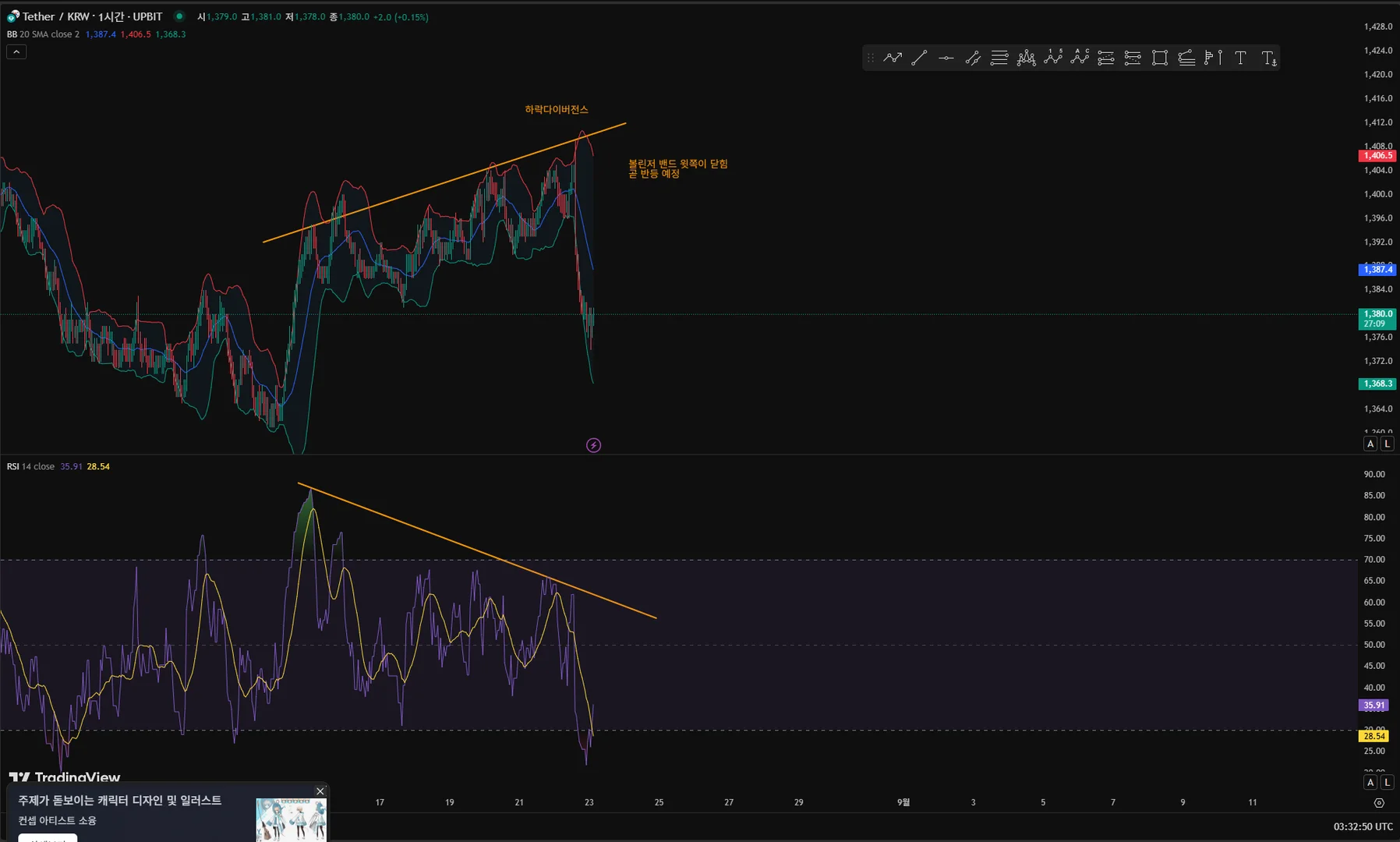The image size is (1400, 842).
Task: Click date 23 on the time axis
Action: (589, 802)
